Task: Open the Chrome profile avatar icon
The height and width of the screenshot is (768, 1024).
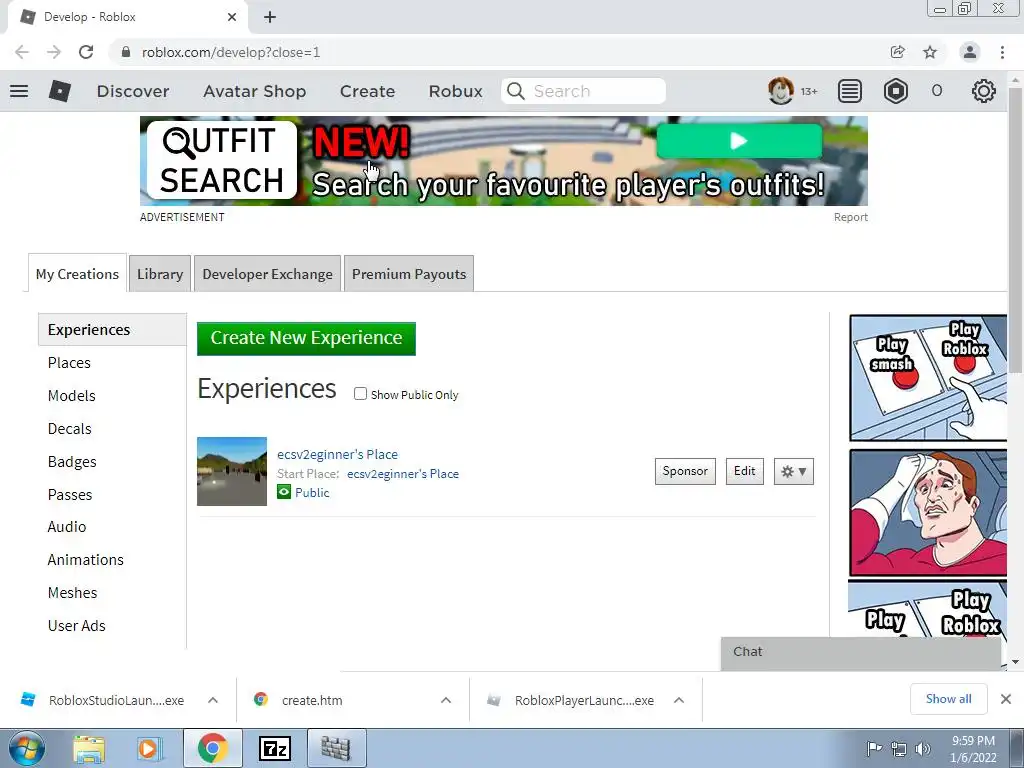Action: click(970, 52)
